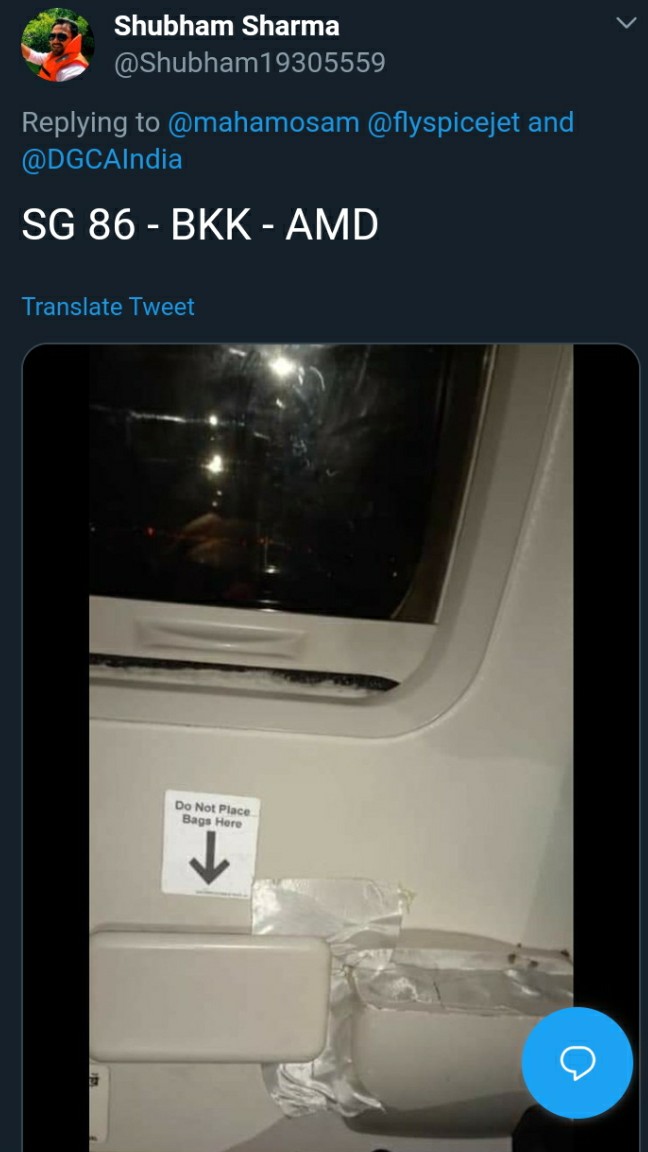This screenshot has height=1152, width=648.
Task: Open the @DGCAIndia mention link
Action: pos(101,159)
